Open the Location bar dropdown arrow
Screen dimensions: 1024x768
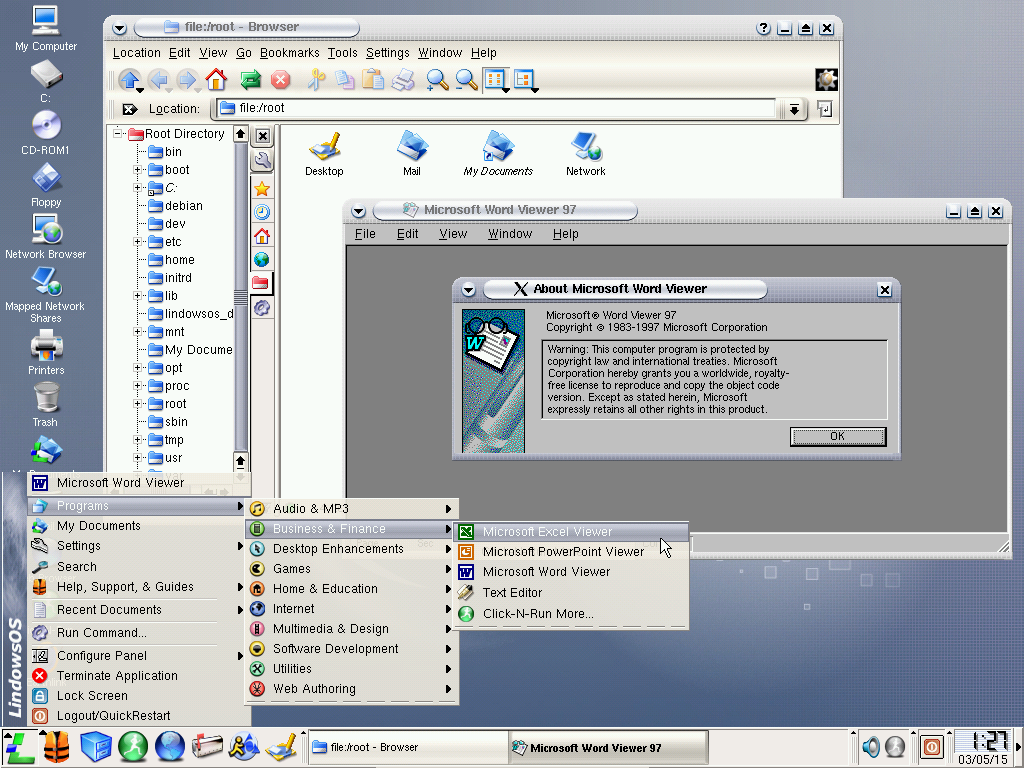pyautogui.click(x=793, y=110)
